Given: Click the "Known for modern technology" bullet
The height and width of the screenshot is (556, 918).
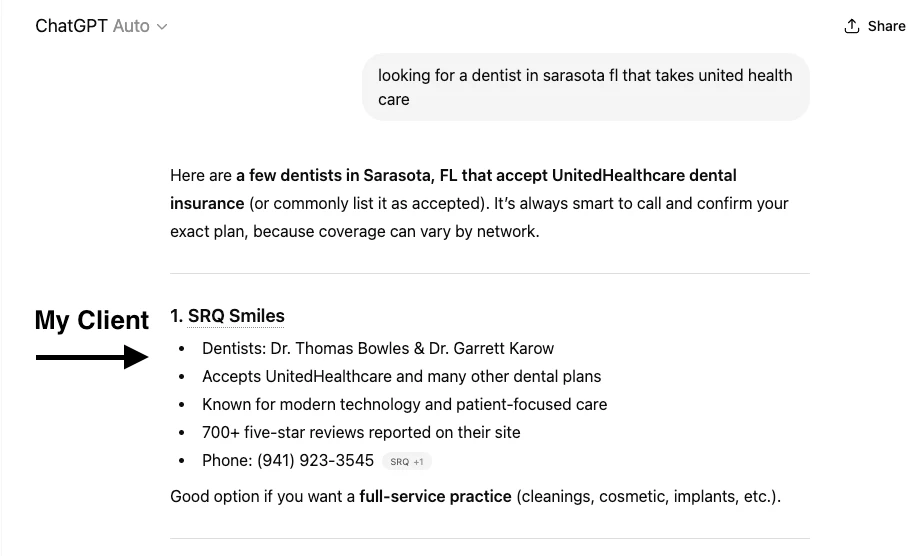Looking at the screenshot, I should 404,404.
